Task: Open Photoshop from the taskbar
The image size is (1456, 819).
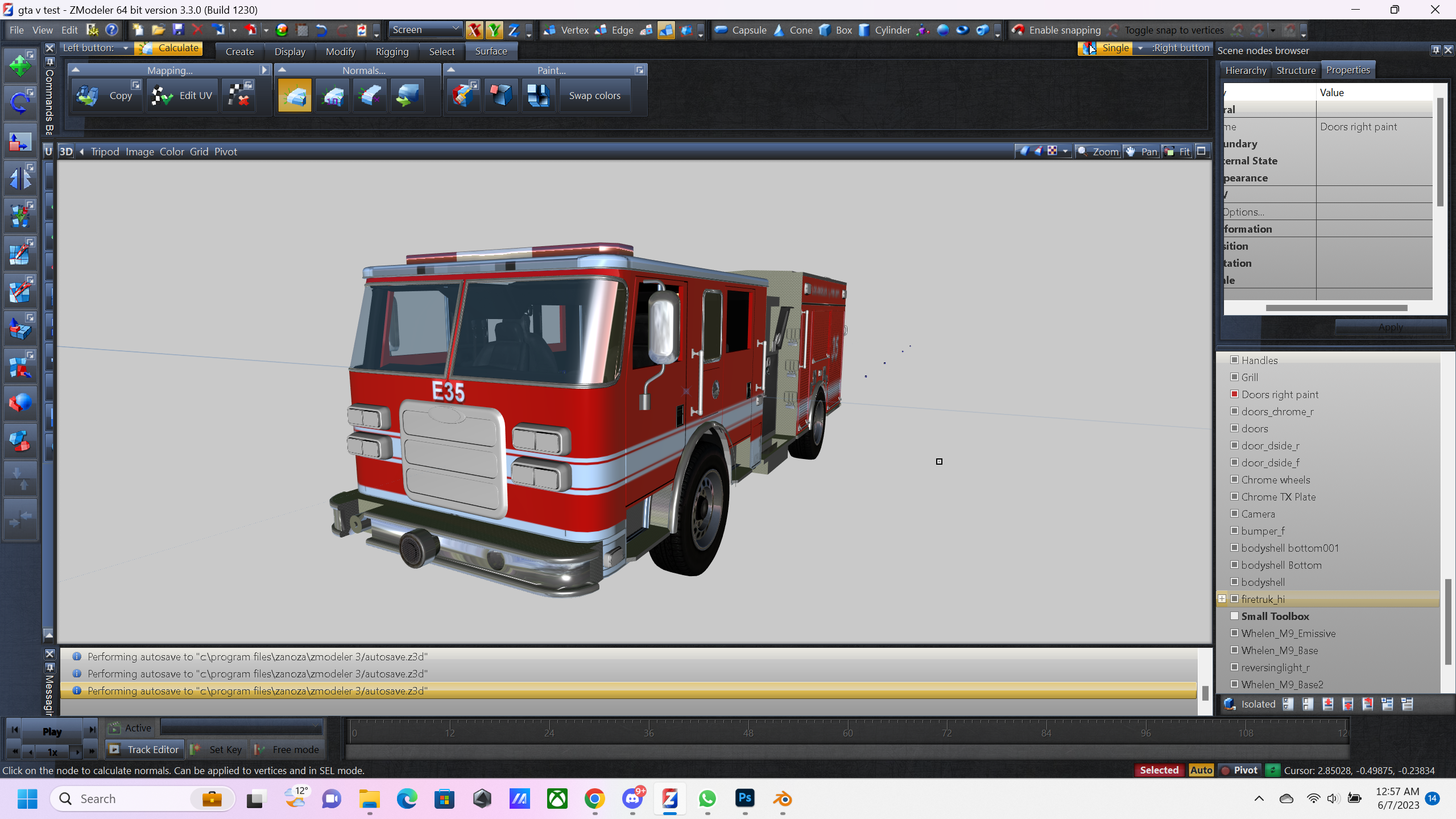Action: 744,799
